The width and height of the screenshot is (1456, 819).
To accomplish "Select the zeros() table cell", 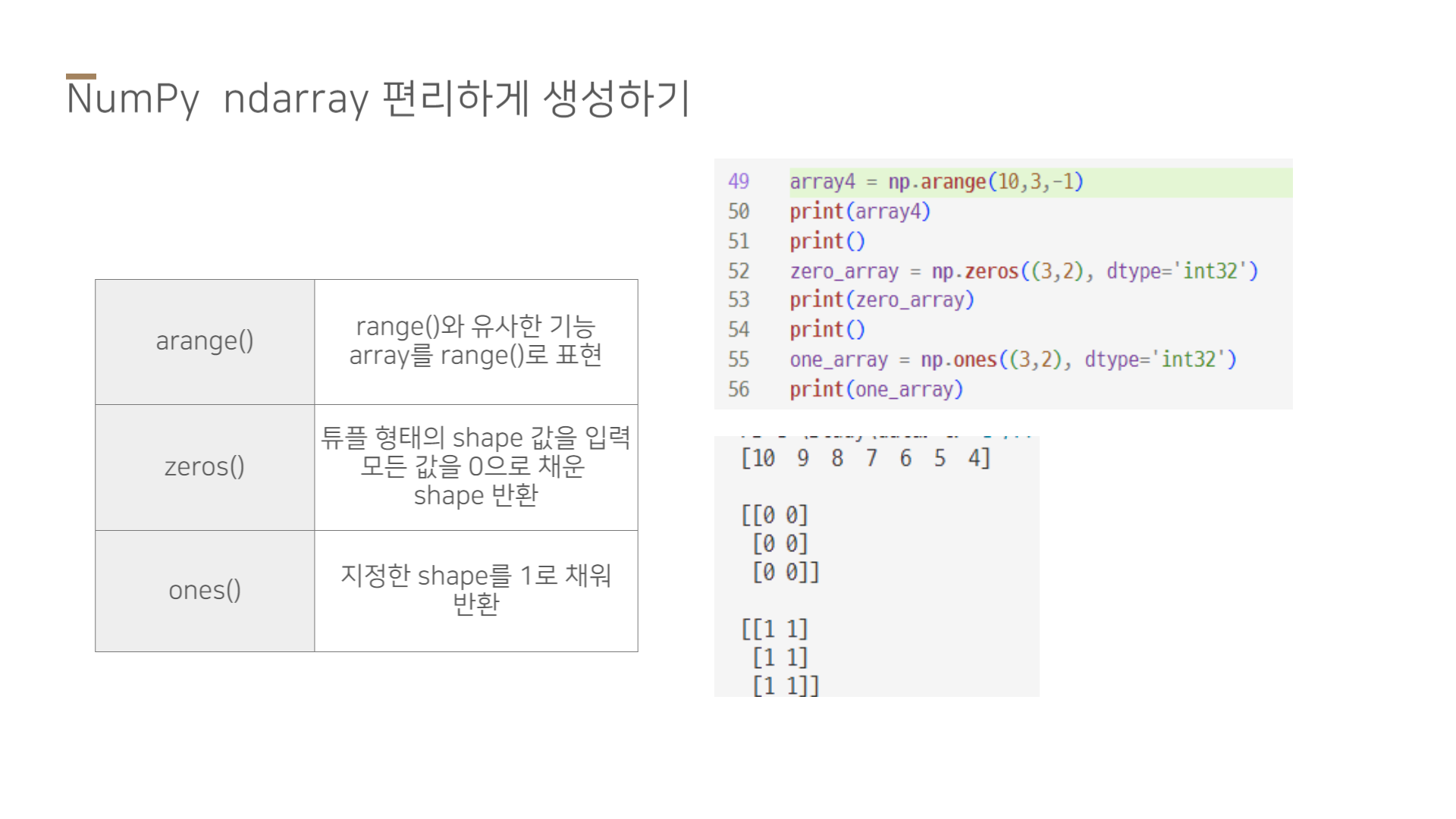I will click(x=205, y=466).
